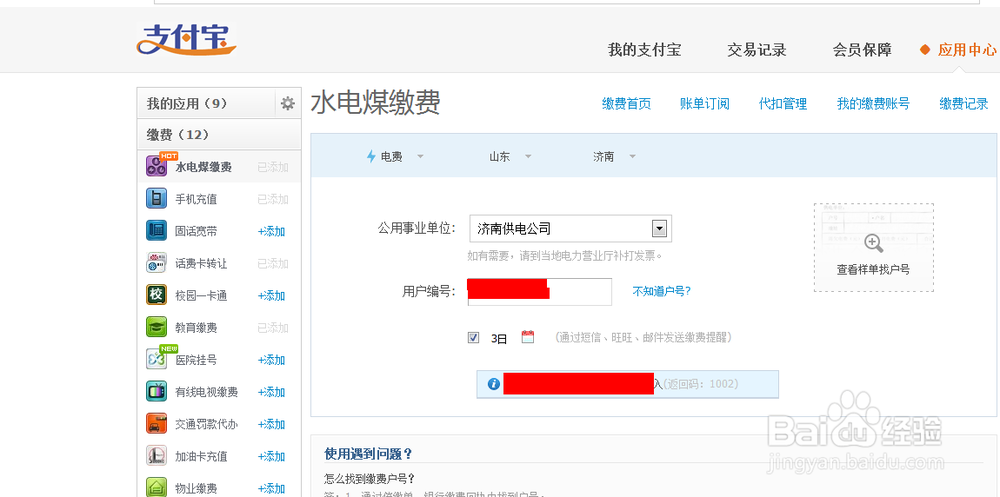Open the 我的应用 settings gear
The image size is (1000, 497).
(288, 103)
